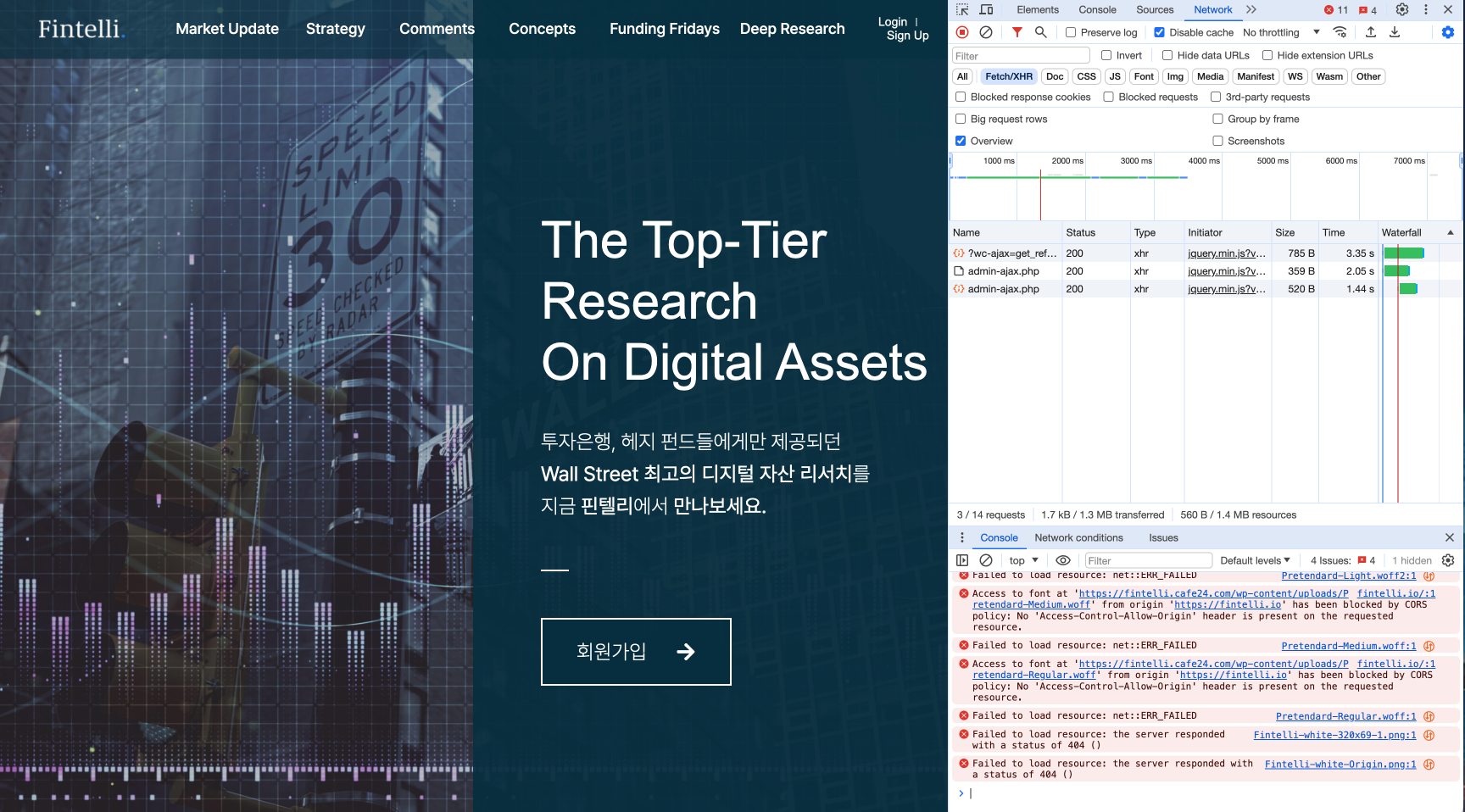This screenshot has width=1465, height=812.
Task: Filter requests by Img type
Action: point(1175,76)
